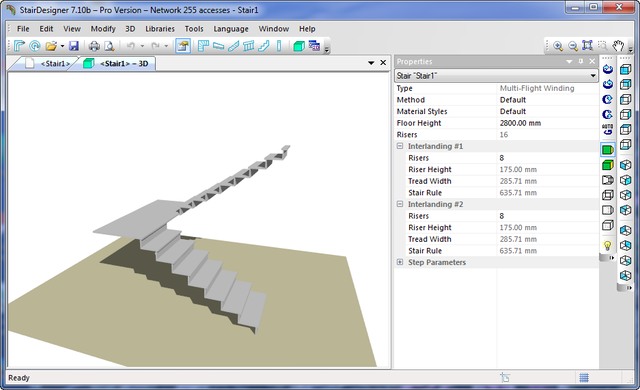Image resolution: width=640 pixels, height=390 pixels.
Task: Open the undo history dropdown arrow
Action: (142, 46)
